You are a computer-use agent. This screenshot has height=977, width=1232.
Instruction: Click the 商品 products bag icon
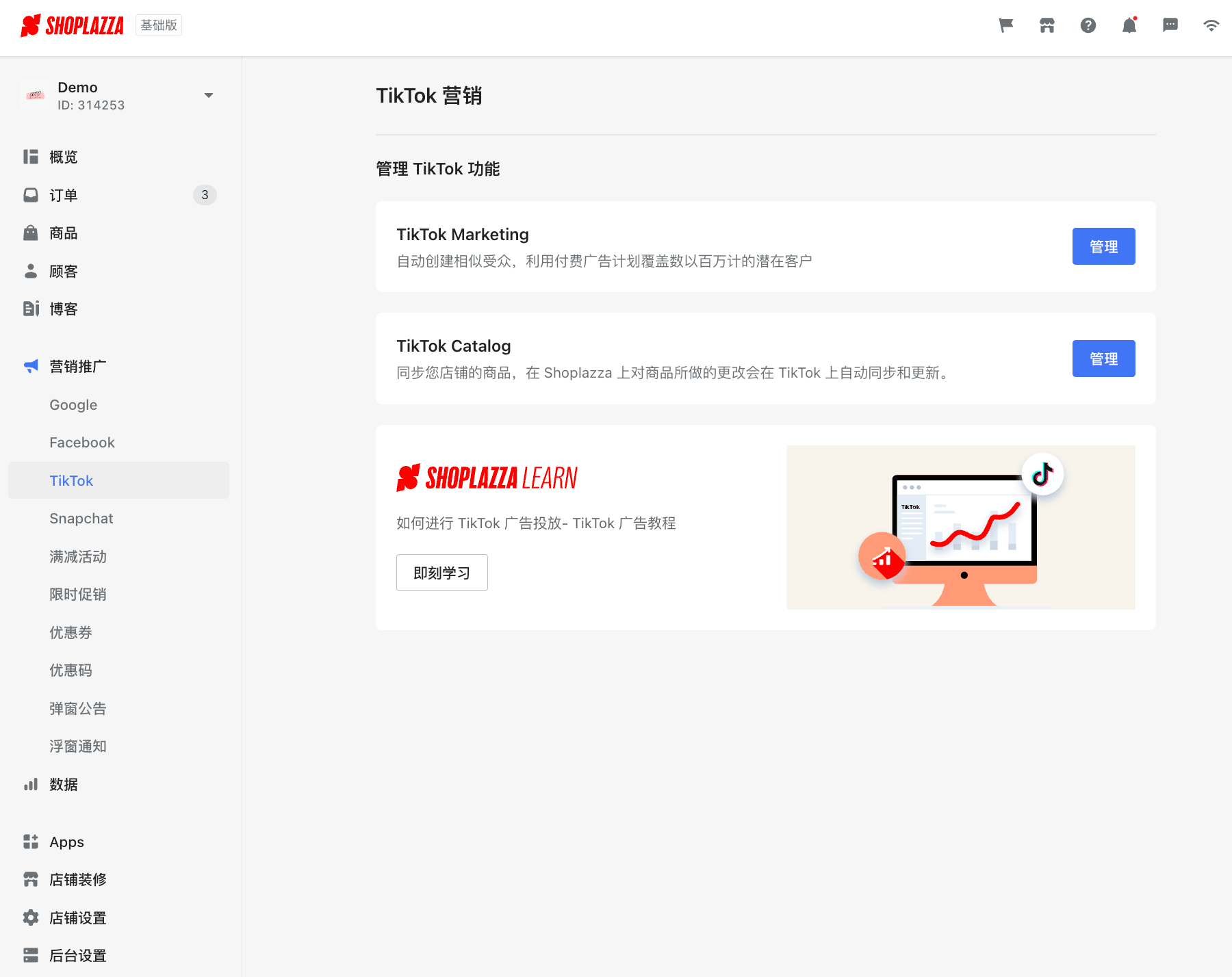click(31, 233)
